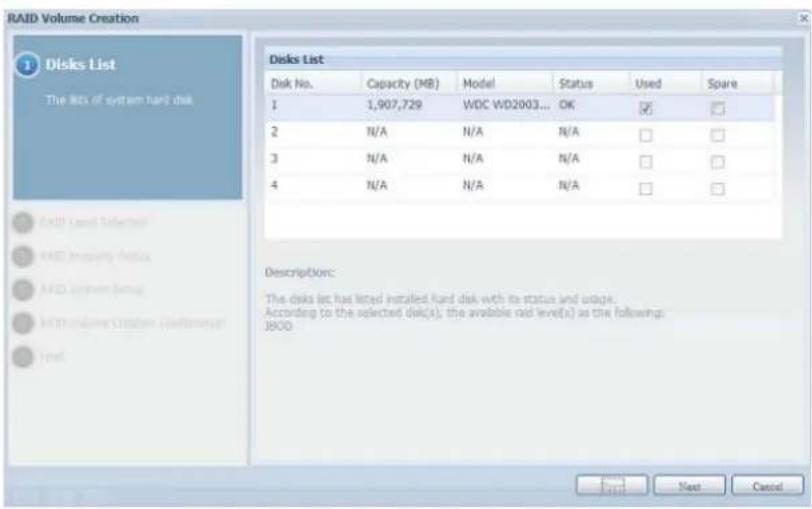
Task: Select the OK status cell
Action: (567, 105)
